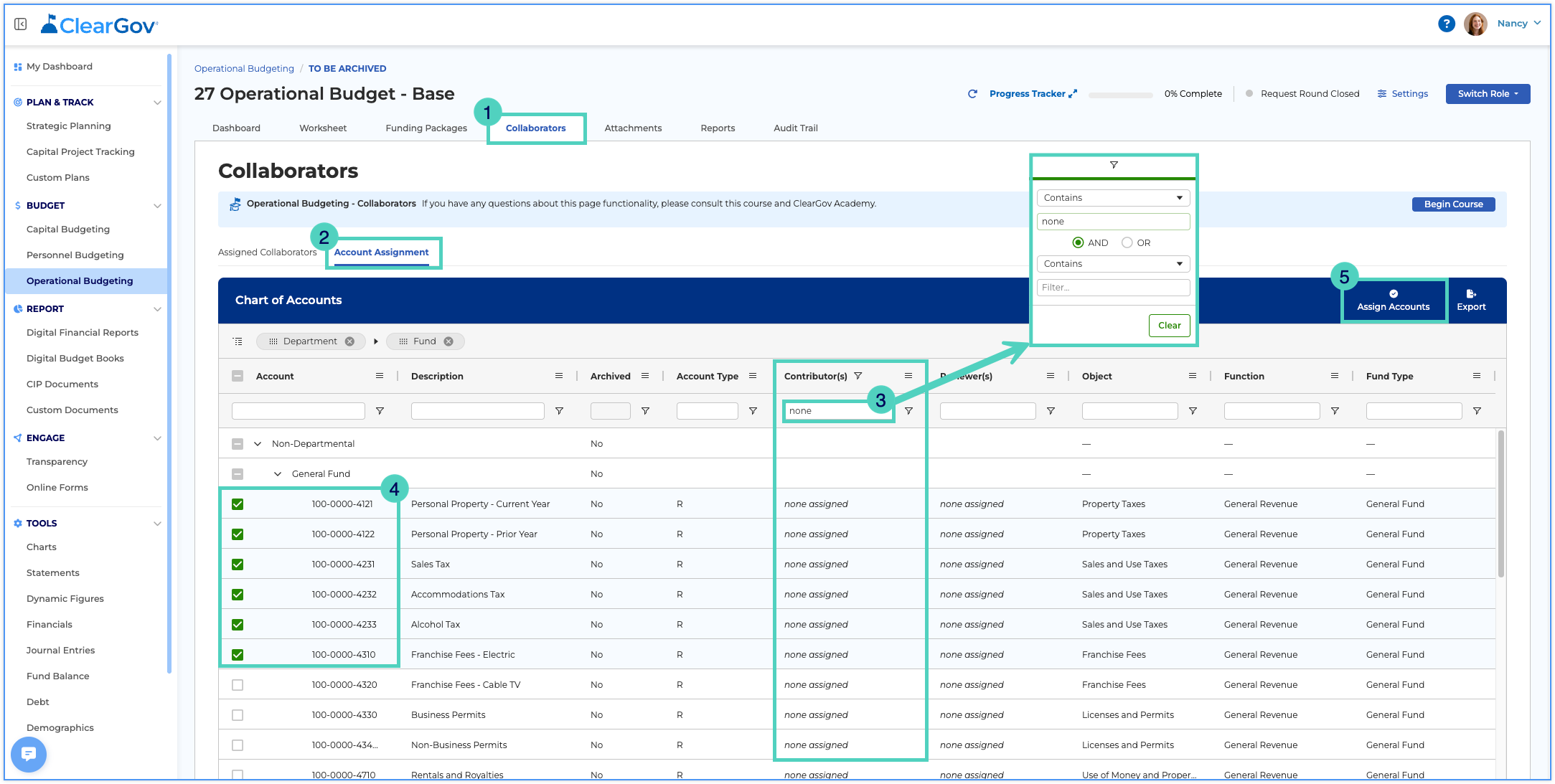Click the 0% Complete progress bar

click(1120, 95)
